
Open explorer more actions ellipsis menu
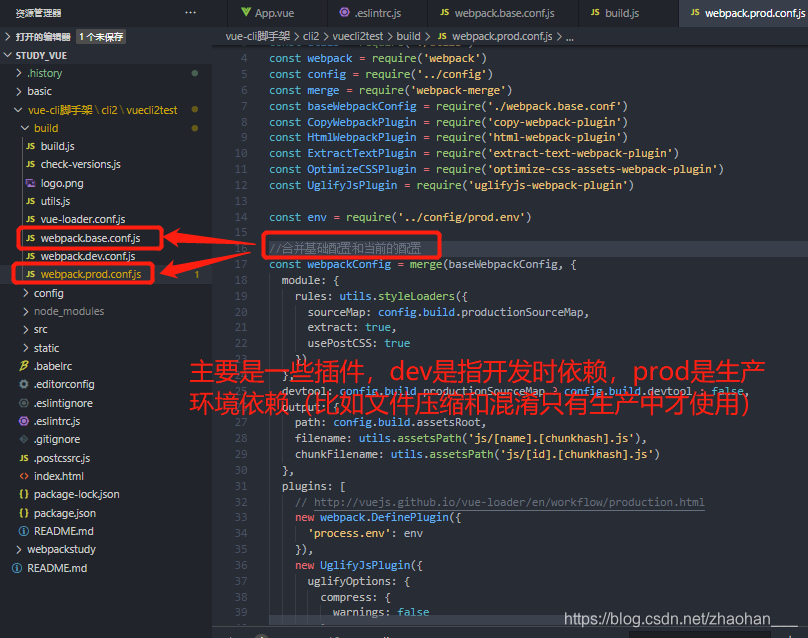190,12
